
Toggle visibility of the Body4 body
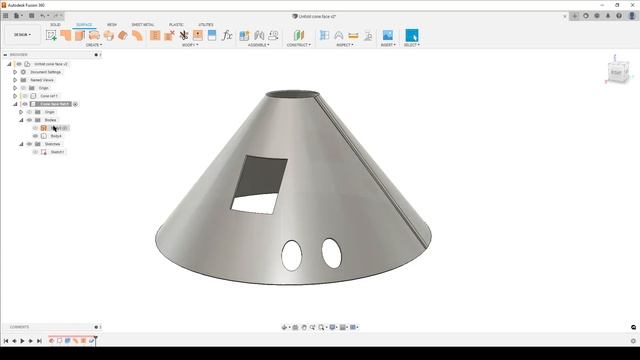tap(36, 136)
